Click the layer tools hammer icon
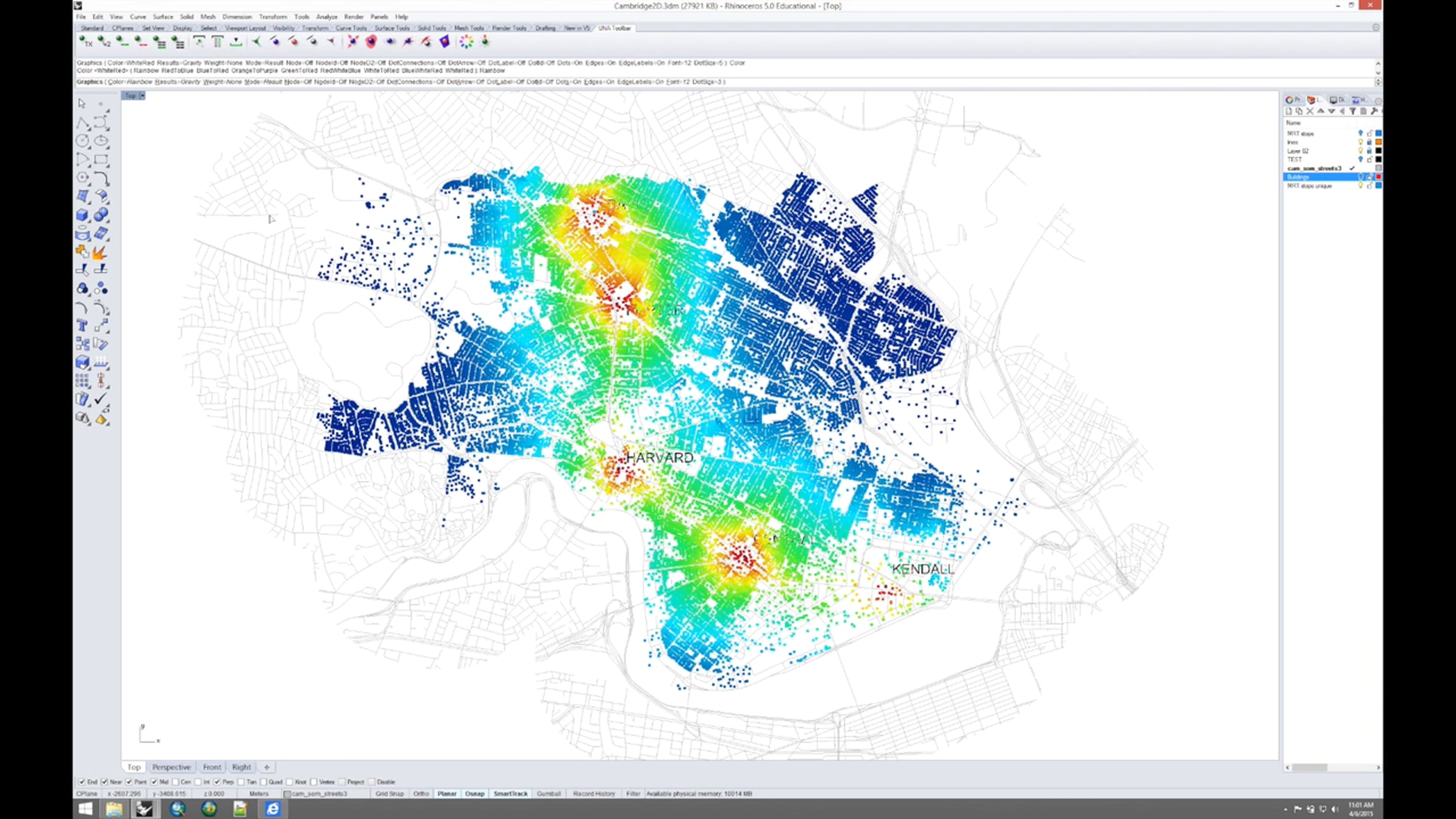 [1375, 112]
